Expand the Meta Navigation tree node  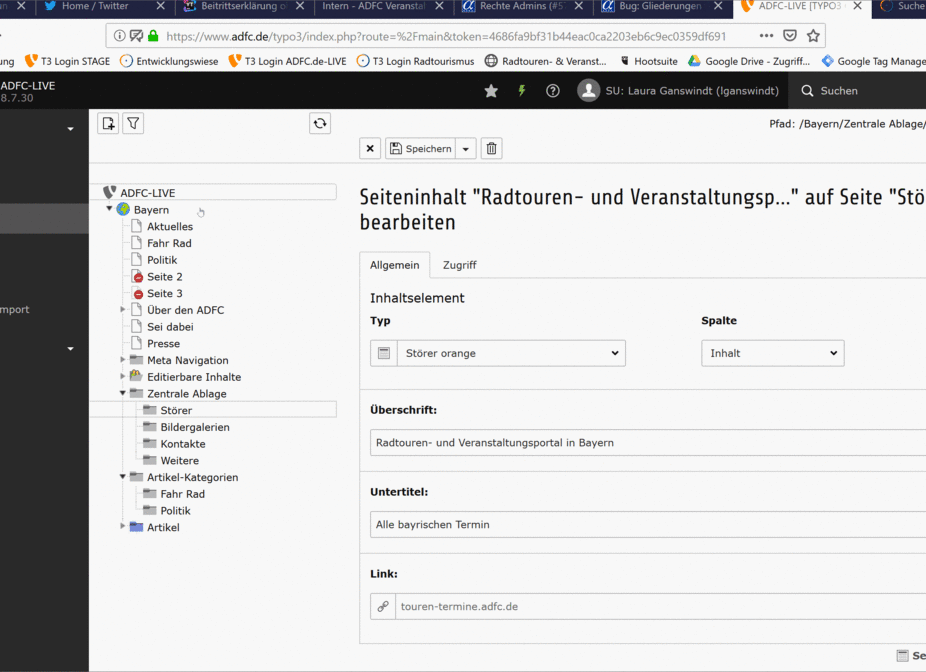[x=121, y=360]
